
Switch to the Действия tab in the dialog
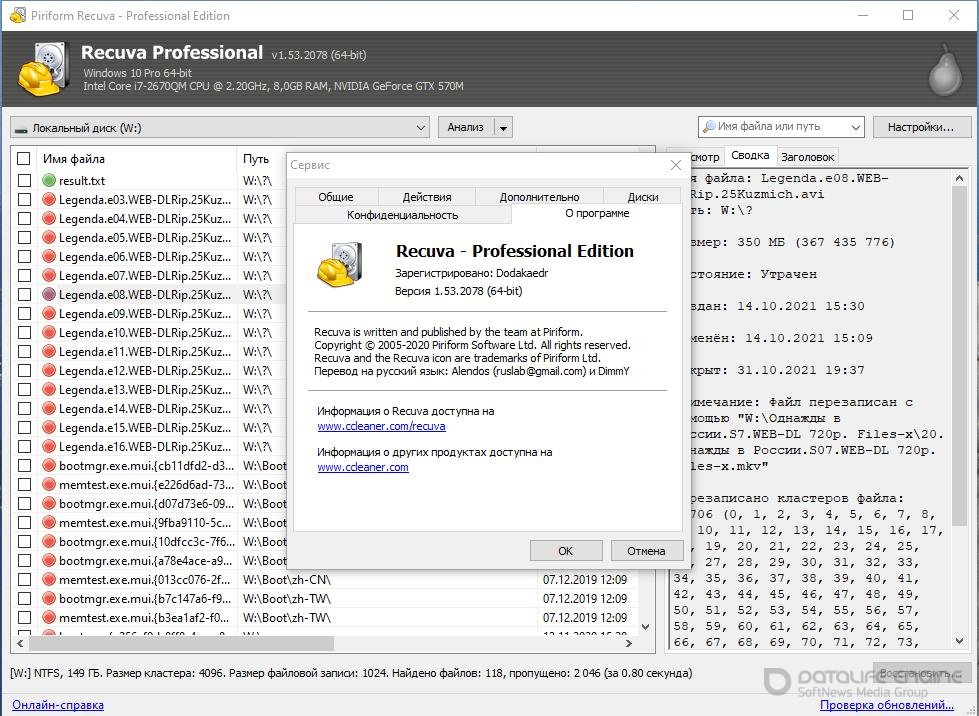(427, 197)
